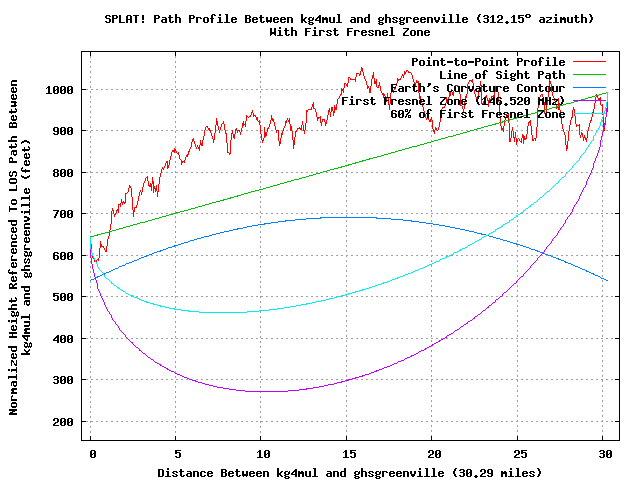Viewport: 640px width, 480px height.
Task: Click the x-axis tick label "5"
Action: [176, 452]
